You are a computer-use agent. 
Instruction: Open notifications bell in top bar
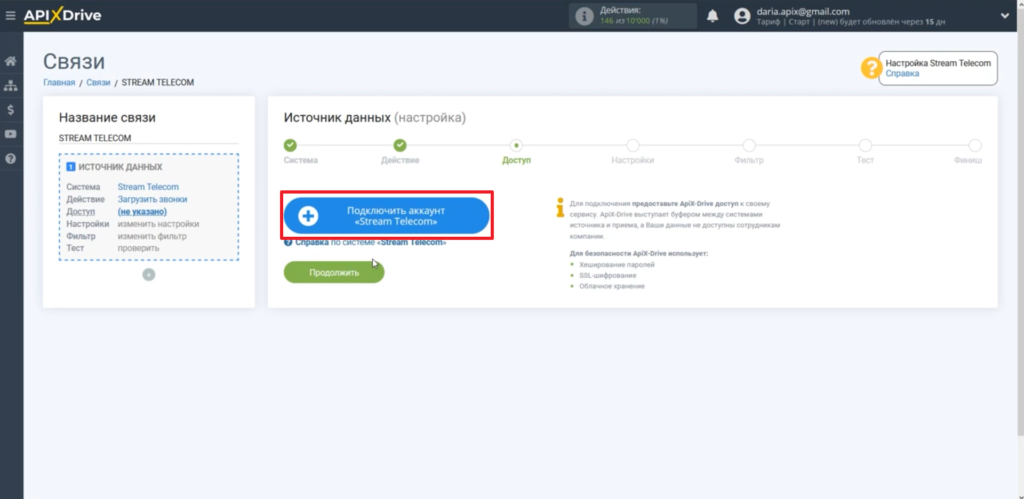pos(712,16)
